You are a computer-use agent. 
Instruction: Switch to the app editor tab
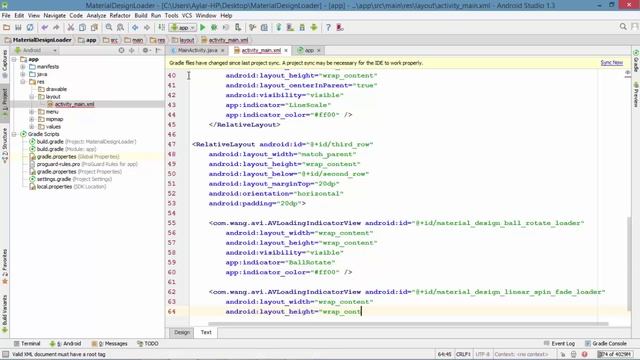[309, 50]
